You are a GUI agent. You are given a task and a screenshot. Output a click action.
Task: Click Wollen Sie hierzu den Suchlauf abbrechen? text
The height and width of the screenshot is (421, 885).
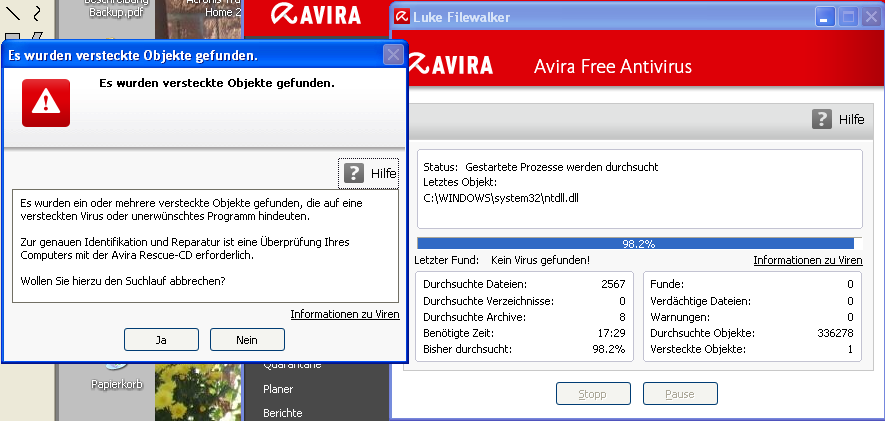(123, 280)
